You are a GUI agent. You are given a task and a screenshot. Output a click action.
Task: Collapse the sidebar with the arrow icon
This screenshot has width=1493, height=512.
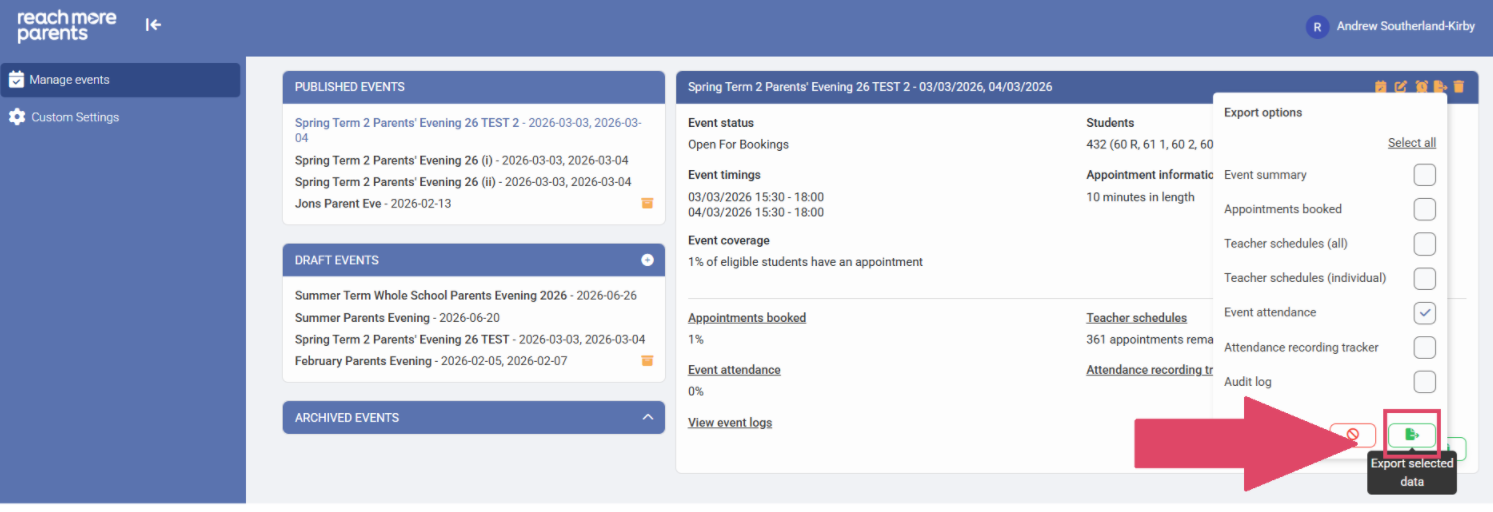[x=153, y=25]
